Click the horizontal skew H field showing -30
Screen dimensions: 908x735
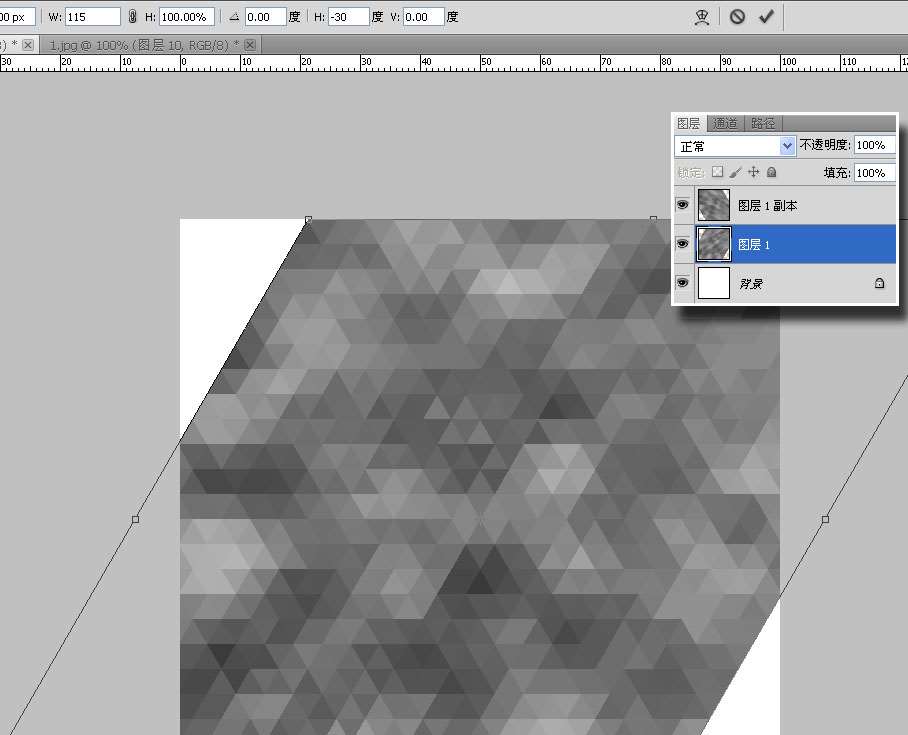click(357, 17)
